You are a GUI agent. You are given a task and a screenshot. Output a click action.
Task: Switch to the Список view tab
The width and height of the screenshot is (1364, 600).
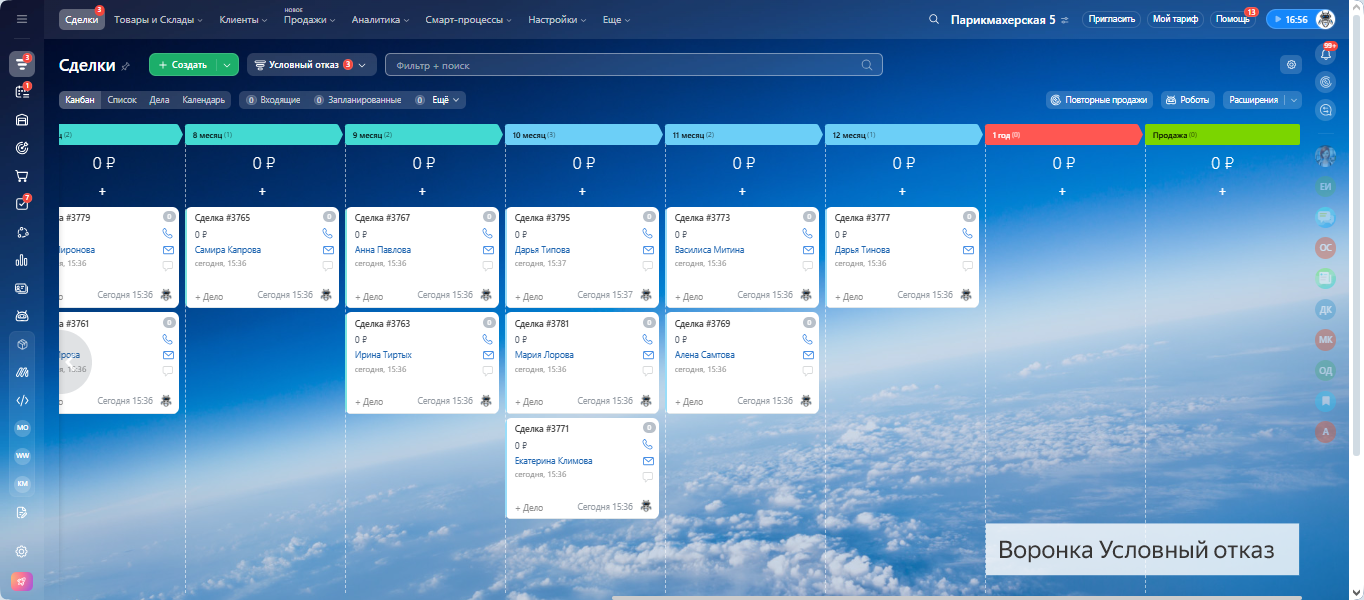[x=122, y=100]
